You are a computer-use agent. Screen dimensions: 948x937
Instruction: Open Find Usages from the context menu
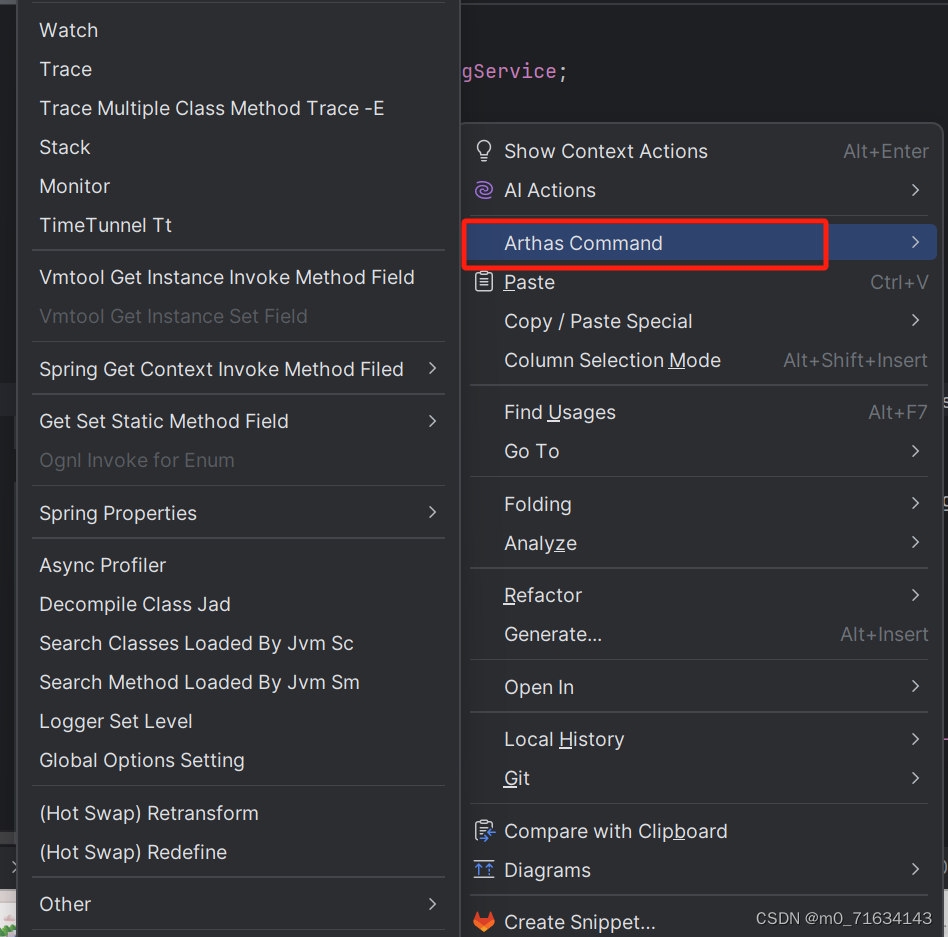pos(559,412)
